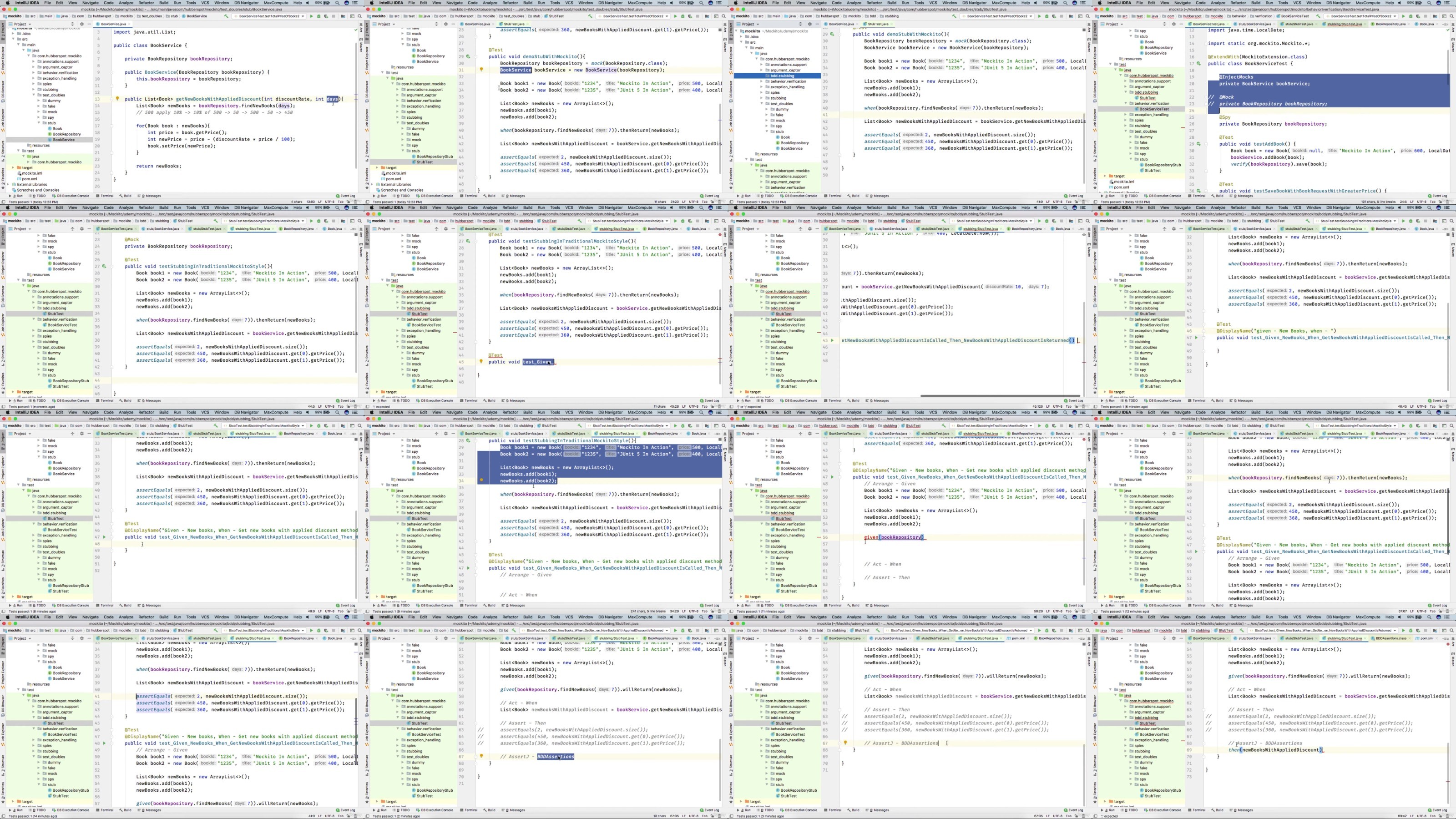Select pom.xml file in BookService.java window tree
The image size is (1456, 819).
[26, 179]
